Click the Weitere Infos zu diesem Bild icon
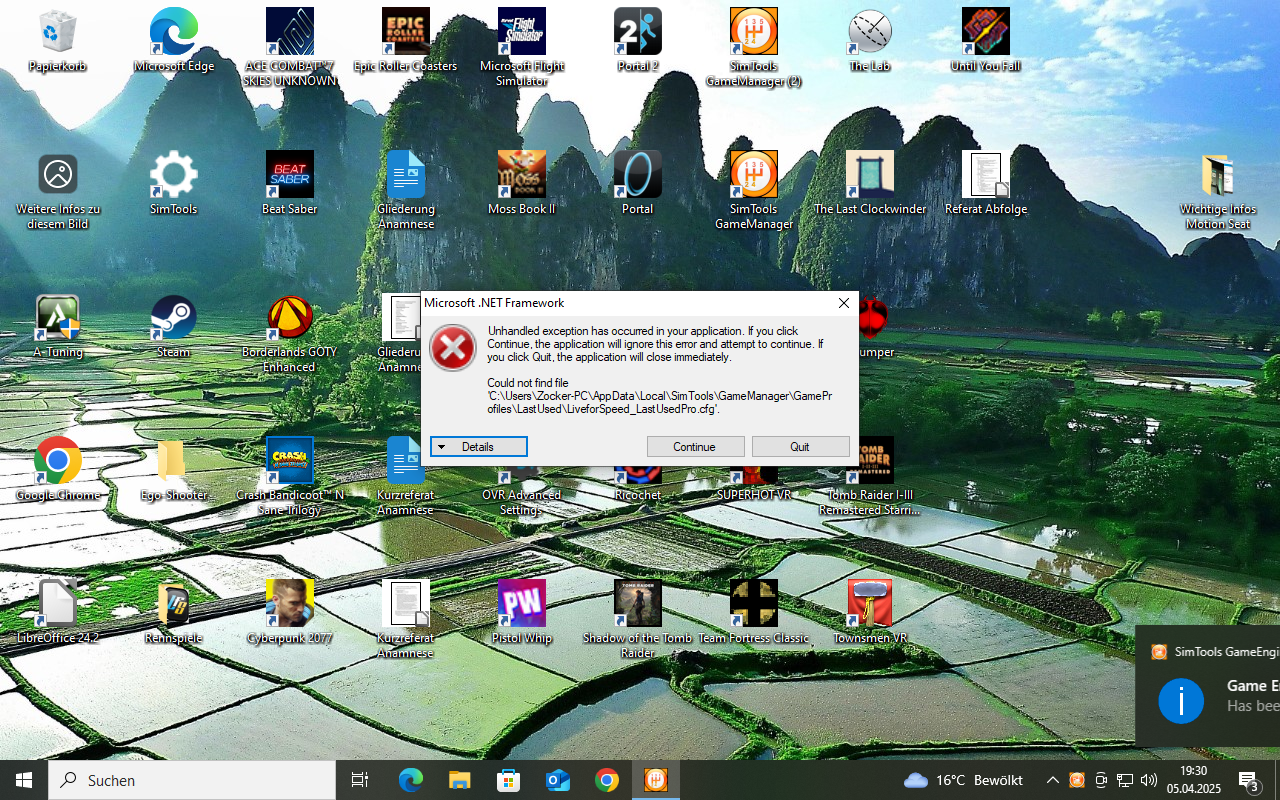This screenshot has height=800, width=1280. (x=58, y=192)
